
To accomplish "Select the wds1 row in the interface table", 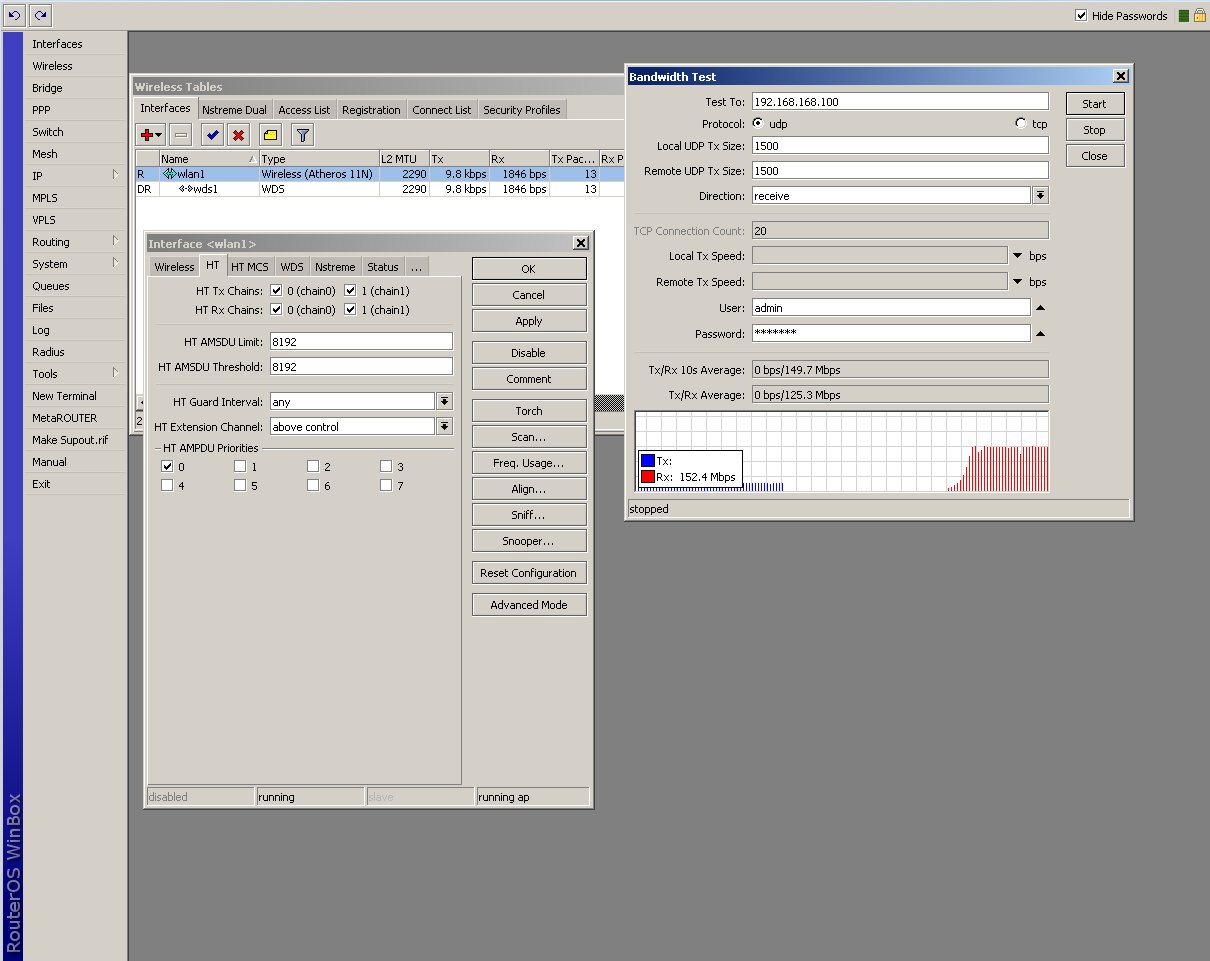I will [379, 189].
